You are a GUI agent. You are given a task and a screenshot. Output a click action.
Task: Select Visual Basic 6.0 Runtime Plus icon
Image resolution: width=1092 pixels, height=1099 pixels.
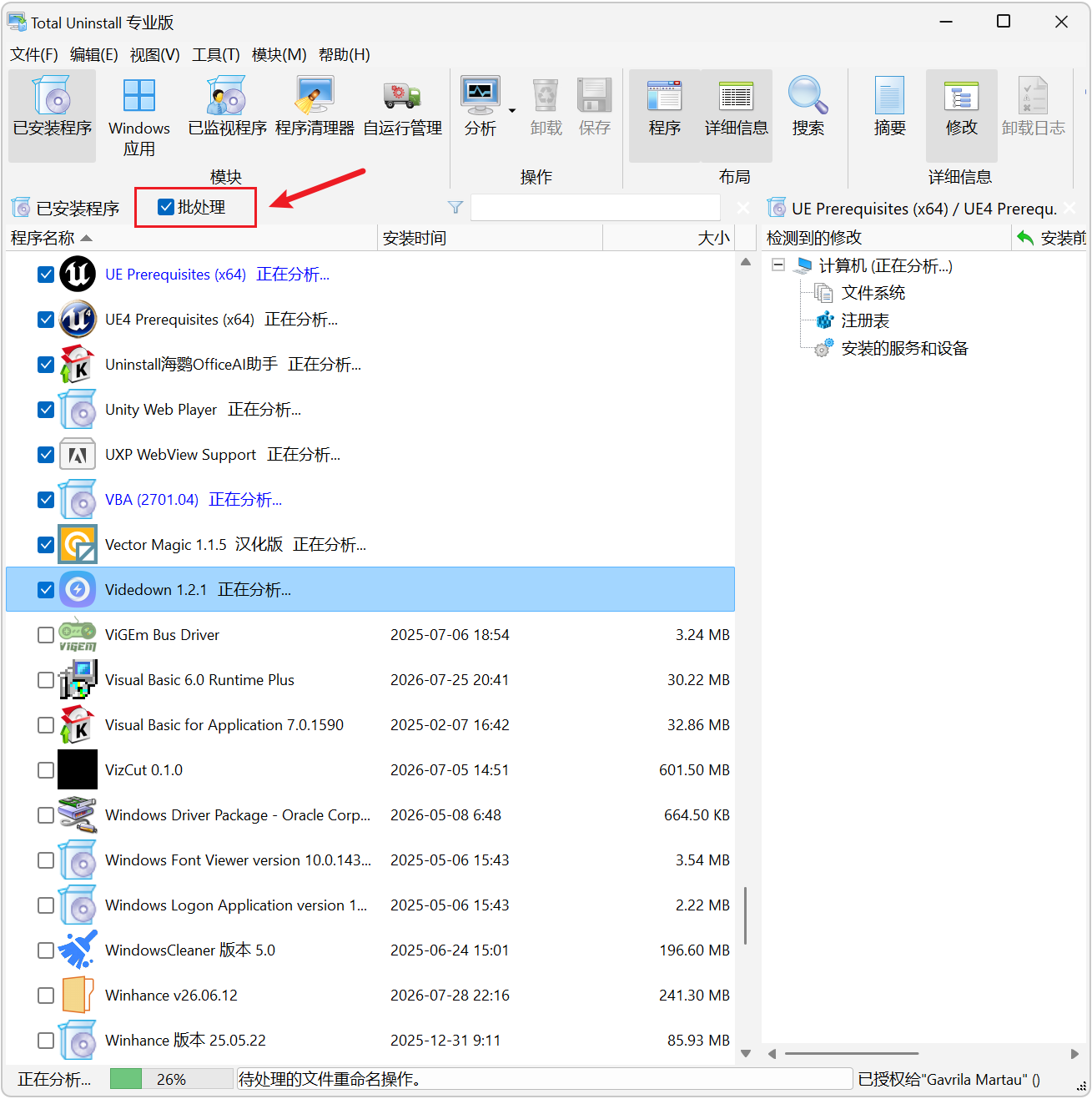[78, 680]
